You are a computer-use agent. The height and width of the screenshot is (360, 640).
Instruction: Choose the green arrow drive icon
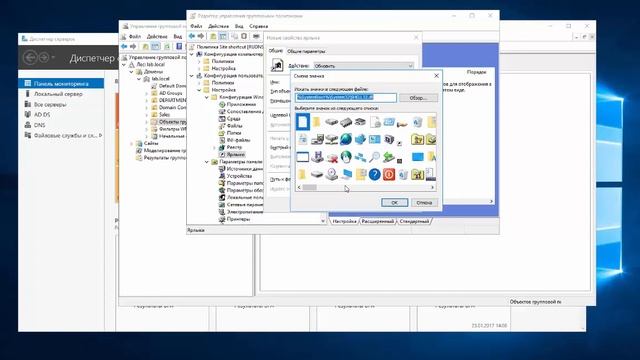[389, 157]
